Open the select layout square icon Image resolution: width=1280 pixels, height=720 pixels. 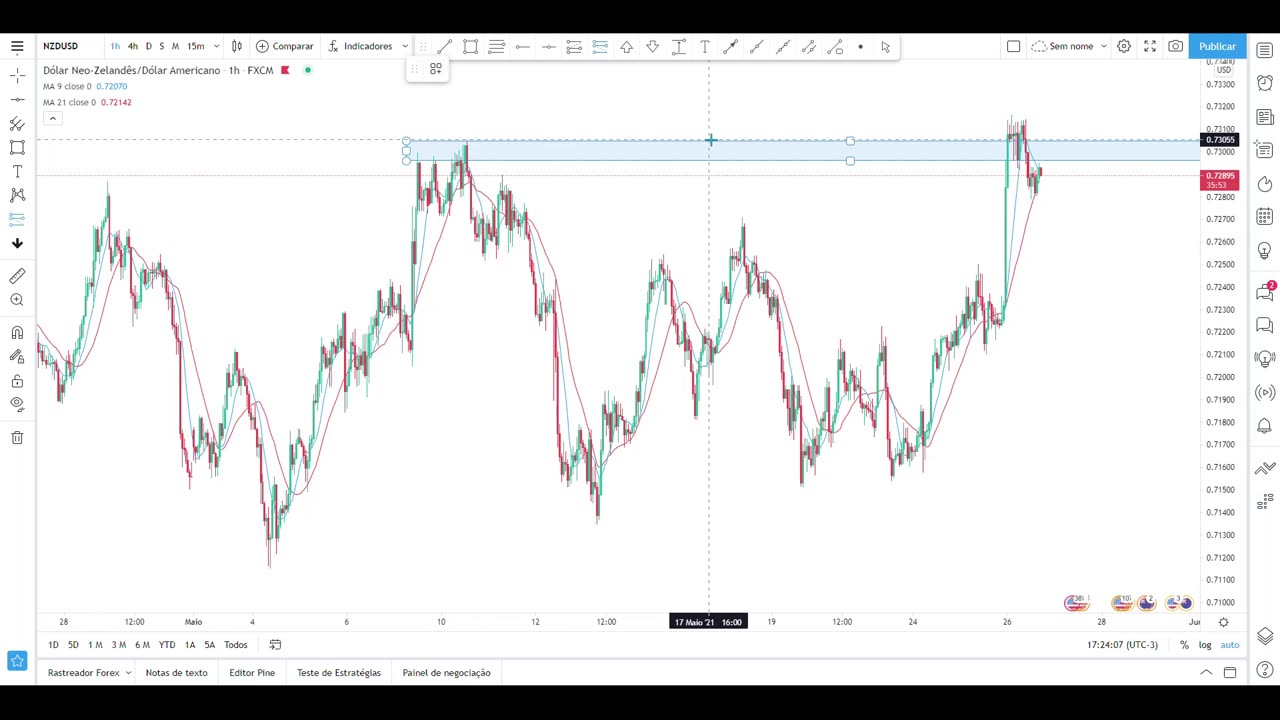point(1013,46)
